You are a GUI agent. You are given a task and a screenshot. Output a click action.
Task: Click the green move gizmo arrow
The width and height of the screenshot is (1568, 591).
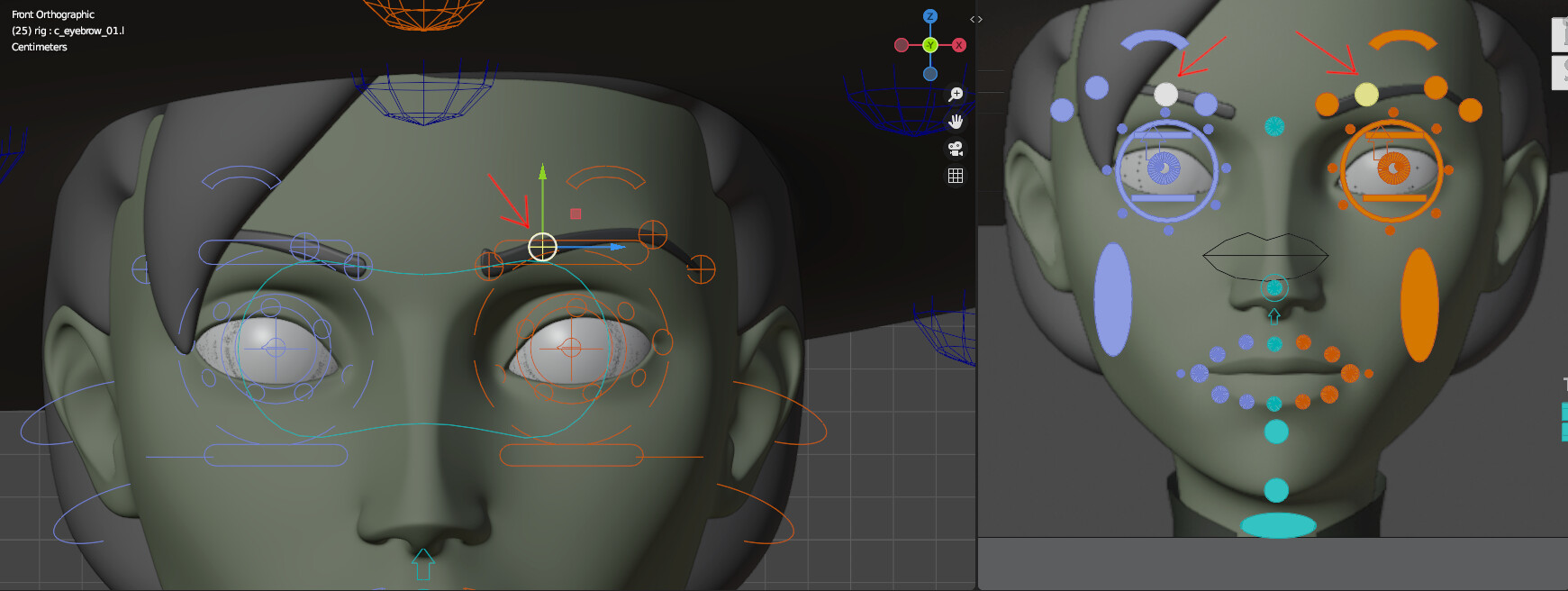(542, 174)
